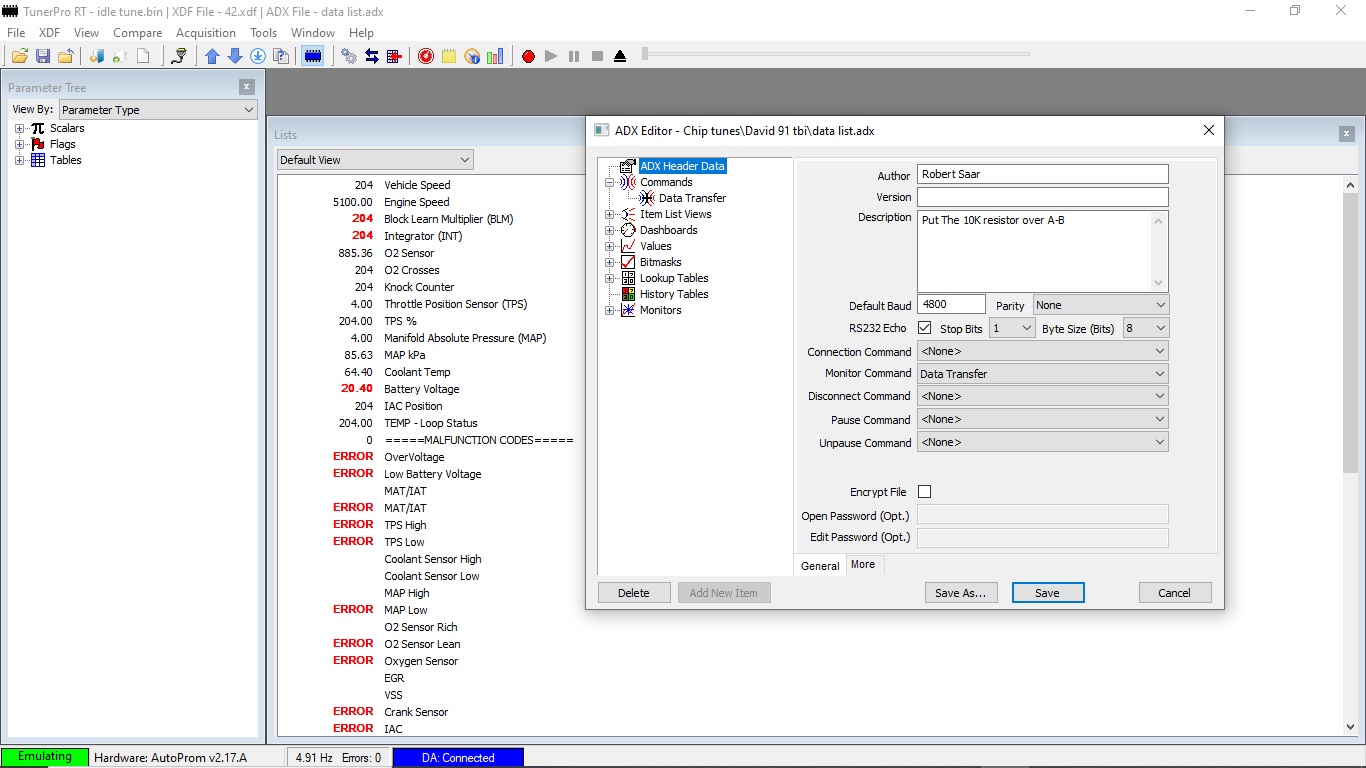
Task: Open the Parity dropdown
Action: [x=1100, y=305]
